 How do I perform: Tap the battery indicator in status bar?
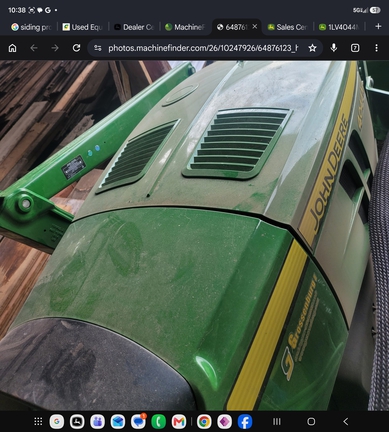pos(375,10)
